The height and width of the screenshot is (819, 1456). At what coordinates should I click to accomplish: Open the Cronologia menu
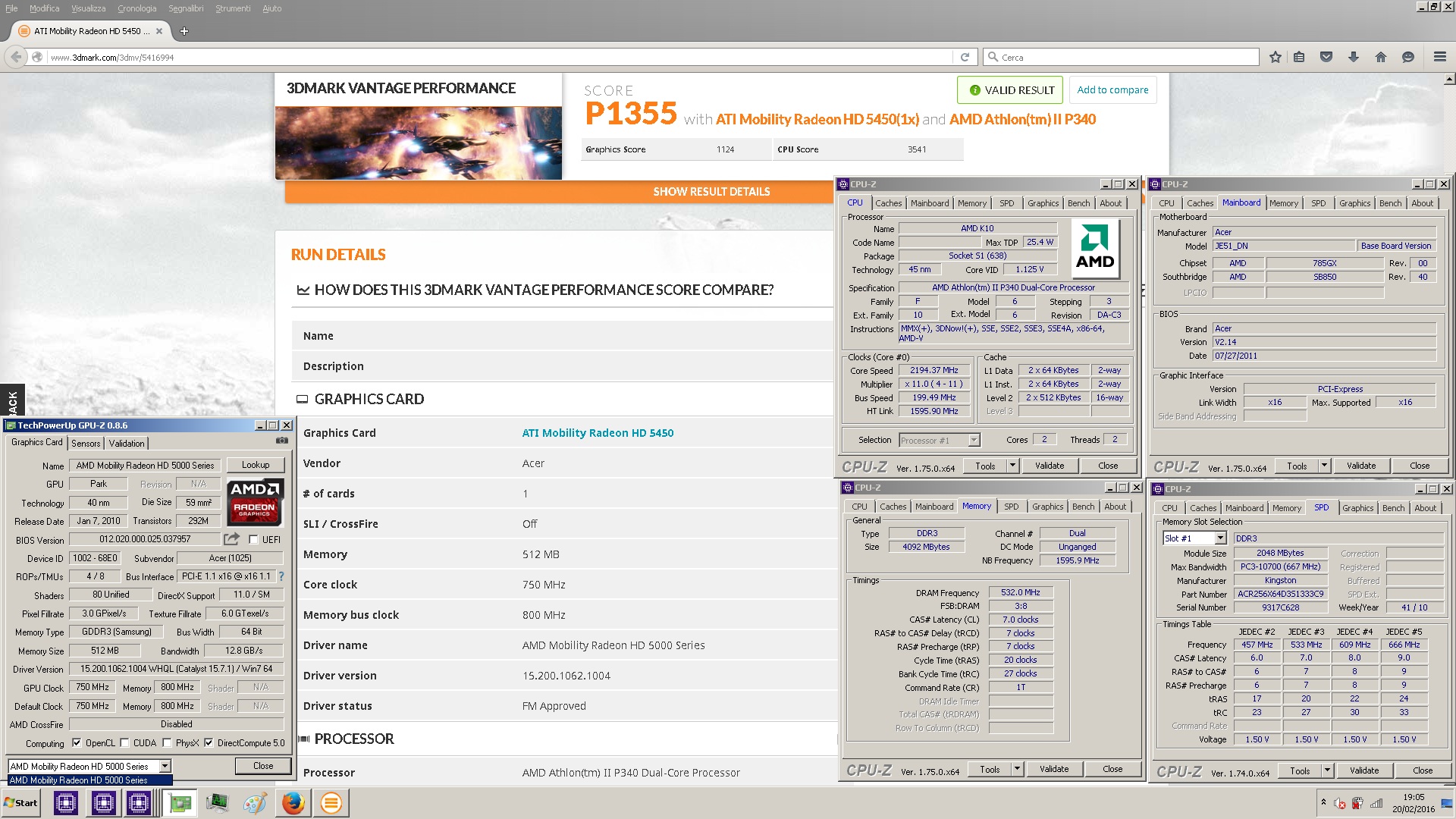tap(136, 8)
